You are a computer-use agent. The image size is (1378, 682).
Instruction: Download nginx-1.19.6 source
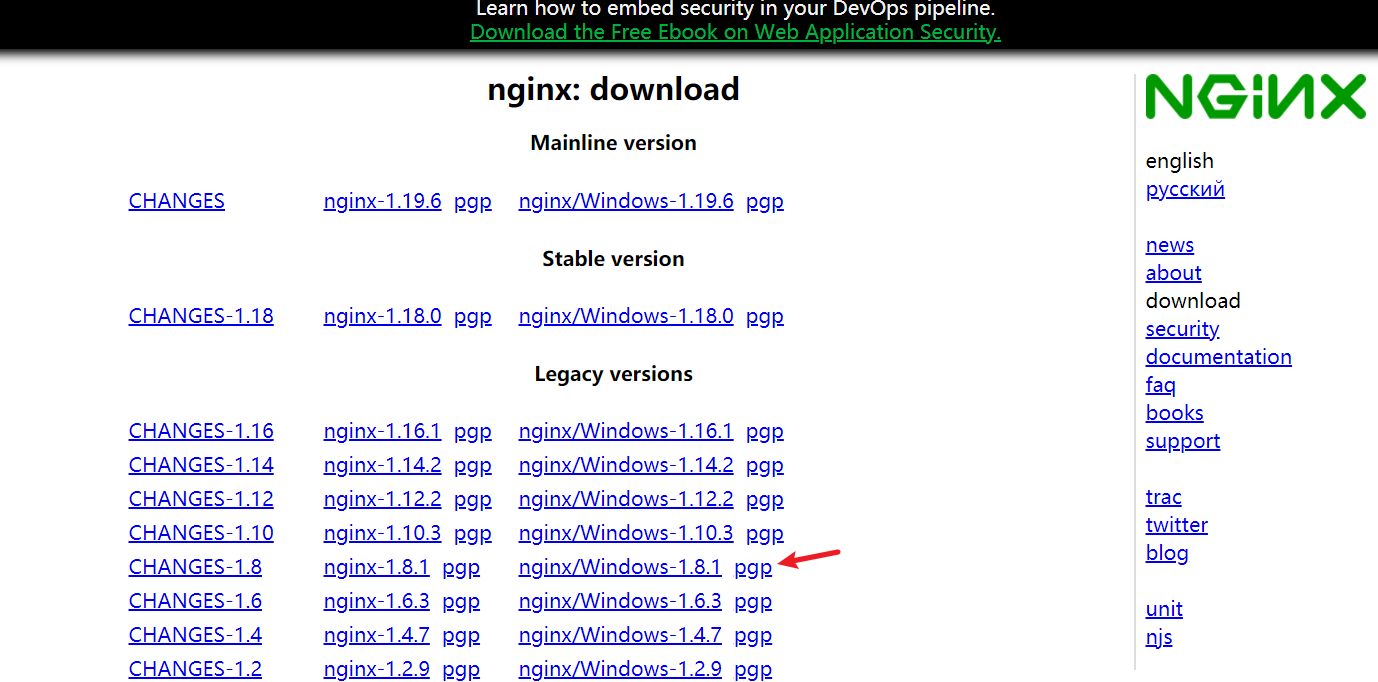tap(382, 201)
